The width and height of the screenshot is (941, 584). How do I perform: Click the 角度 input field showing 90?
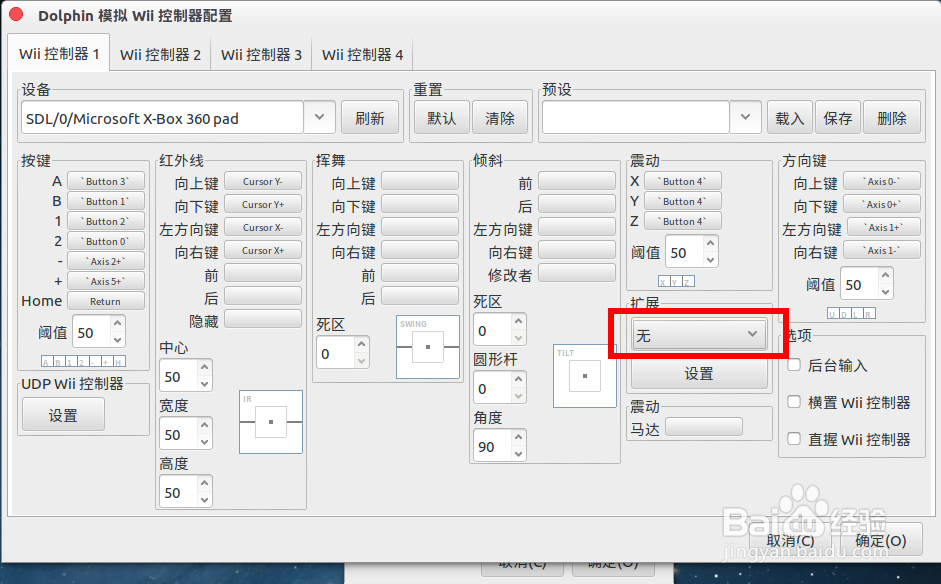pyautogui.click(x=492, y=447)
